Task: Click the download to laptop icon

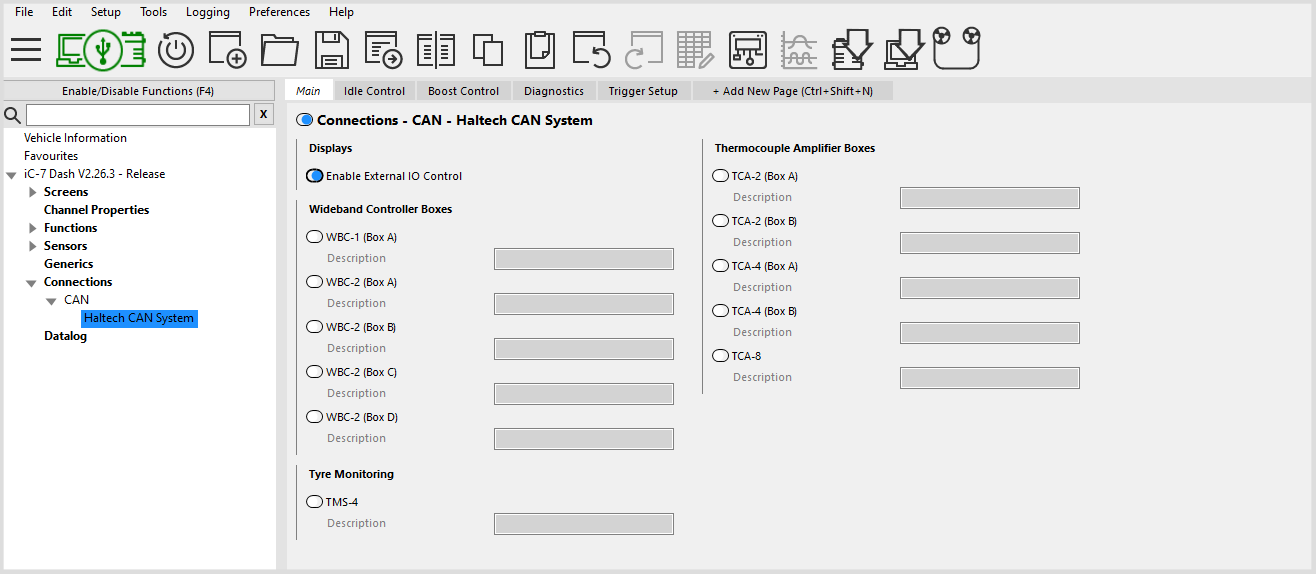Action: coord(905,49)
